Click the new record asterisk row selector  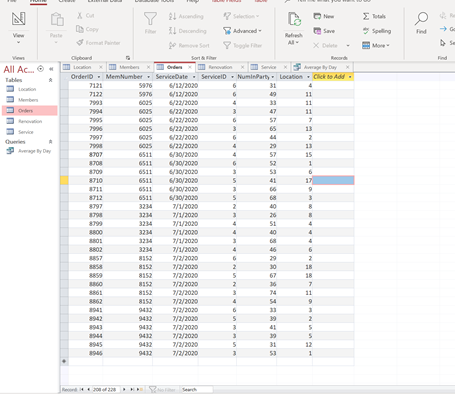click(64, 361)
